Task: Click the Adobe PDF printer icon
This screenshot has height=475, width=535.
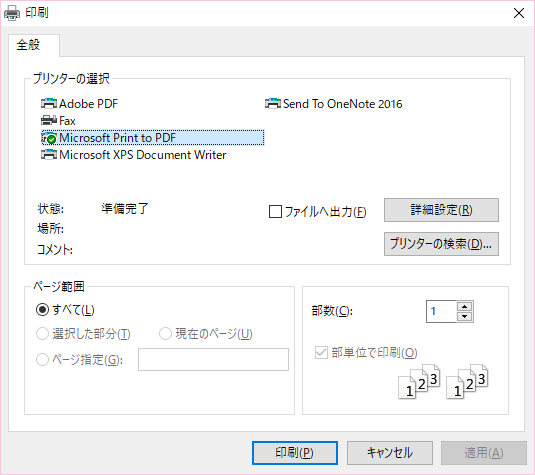Action: click(49, 103)
